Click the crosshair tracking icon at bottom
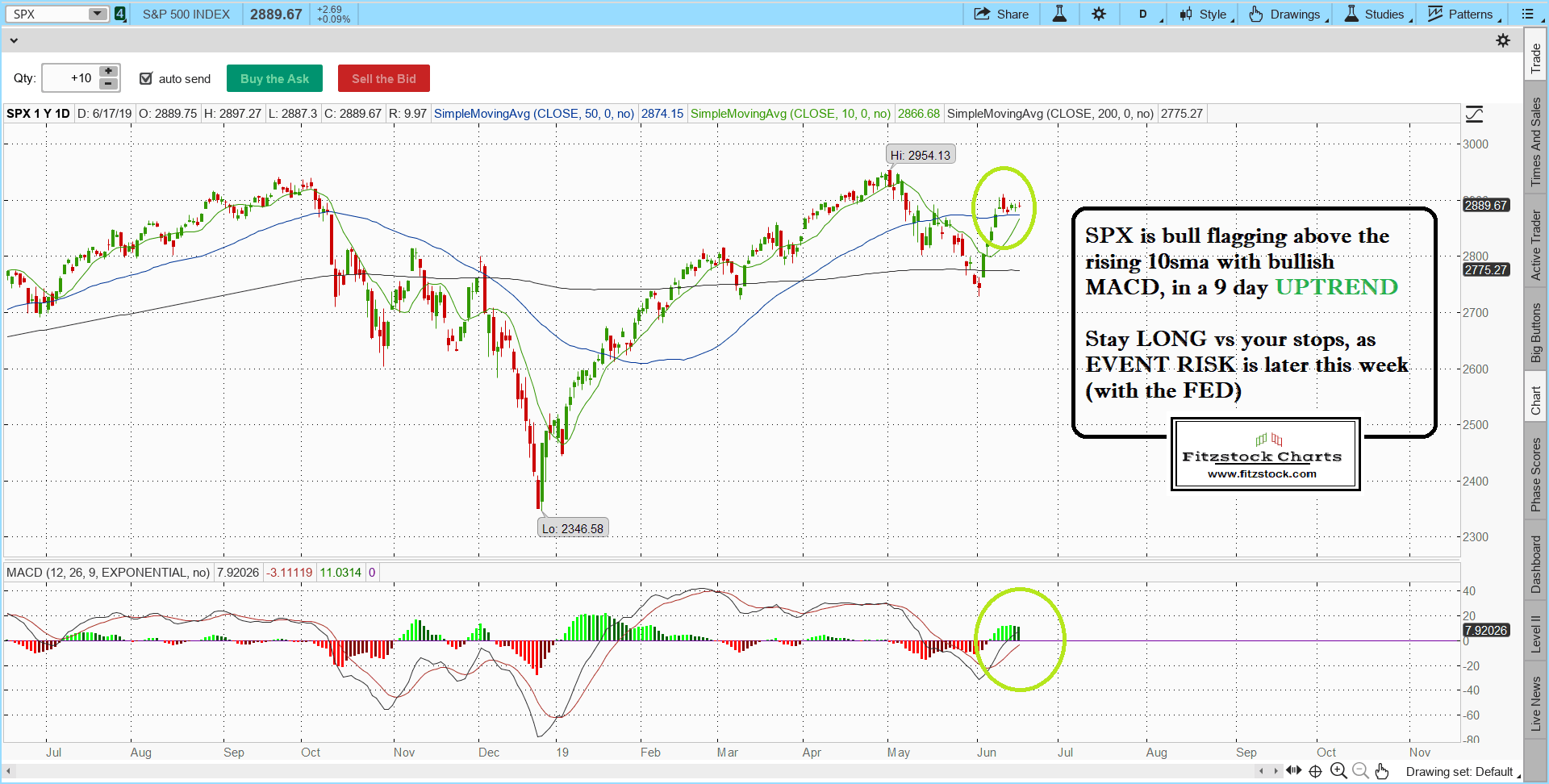Image resolution: width=1549 pixels, height=784 pixels. [1316, 771]
